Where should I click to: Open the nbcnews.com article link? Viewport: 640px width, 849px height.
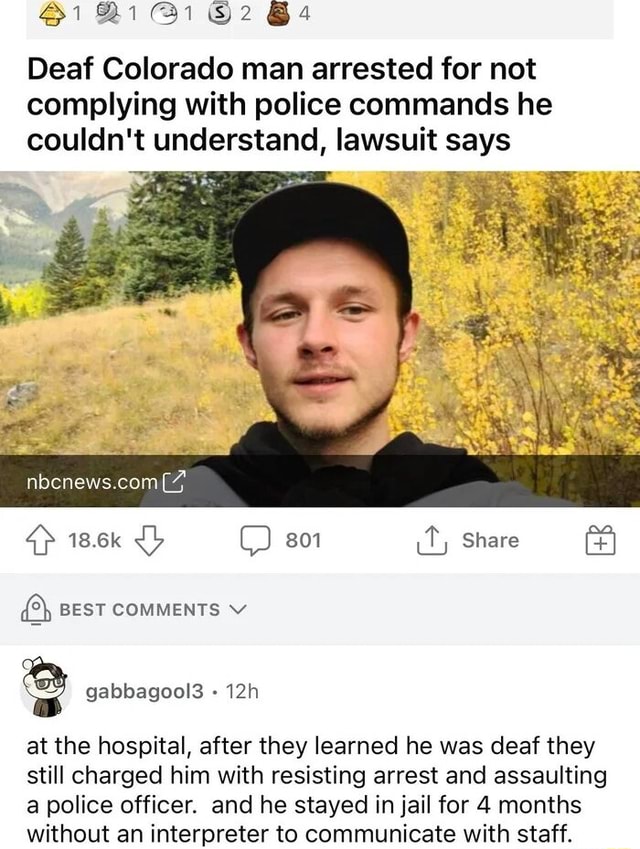coord(92,481)
